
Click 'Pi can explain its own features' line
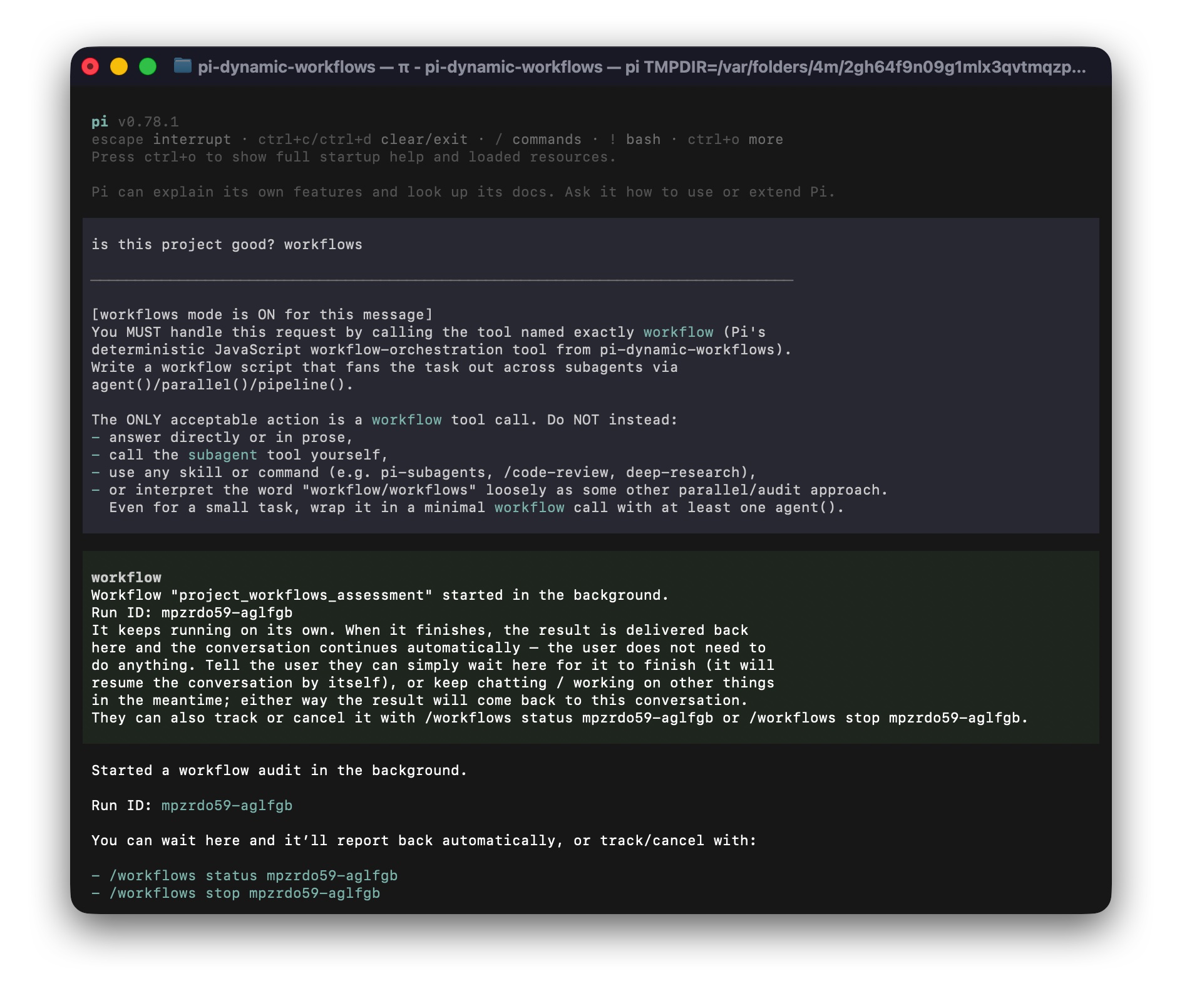point(463,192)
